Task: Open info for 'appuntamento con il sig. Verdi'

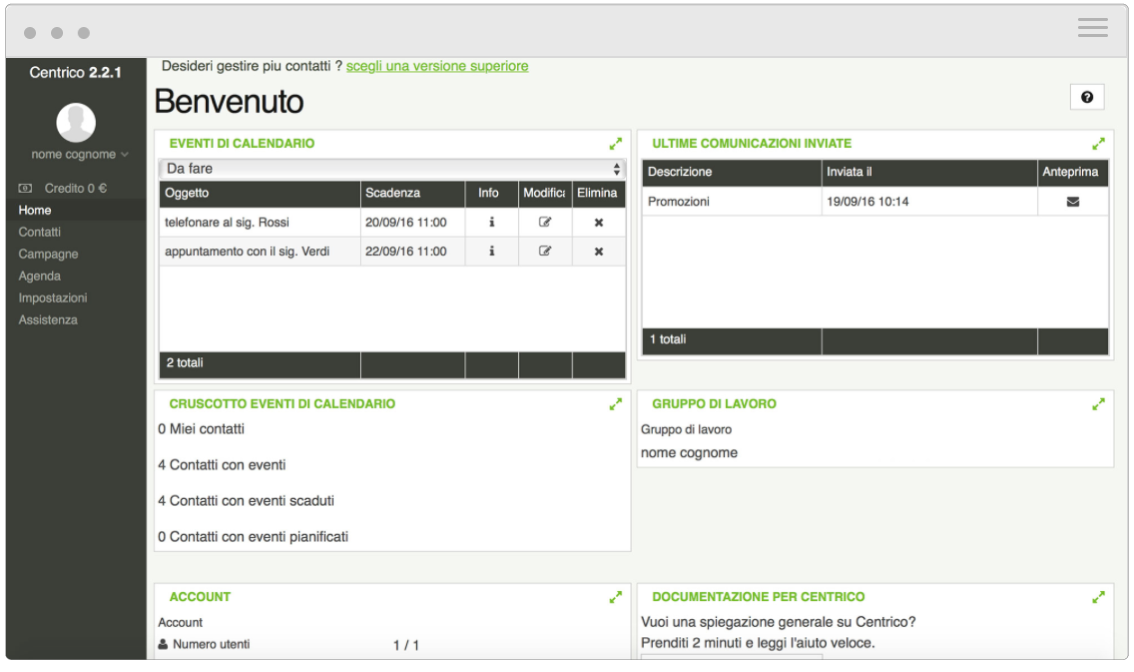Action: [491, 251]
